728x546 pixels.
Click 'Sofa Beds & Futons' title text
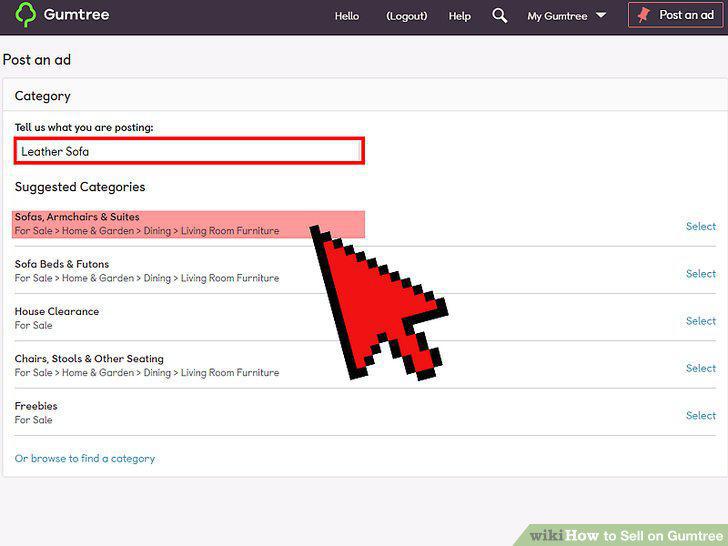click(x=62, y=264)
